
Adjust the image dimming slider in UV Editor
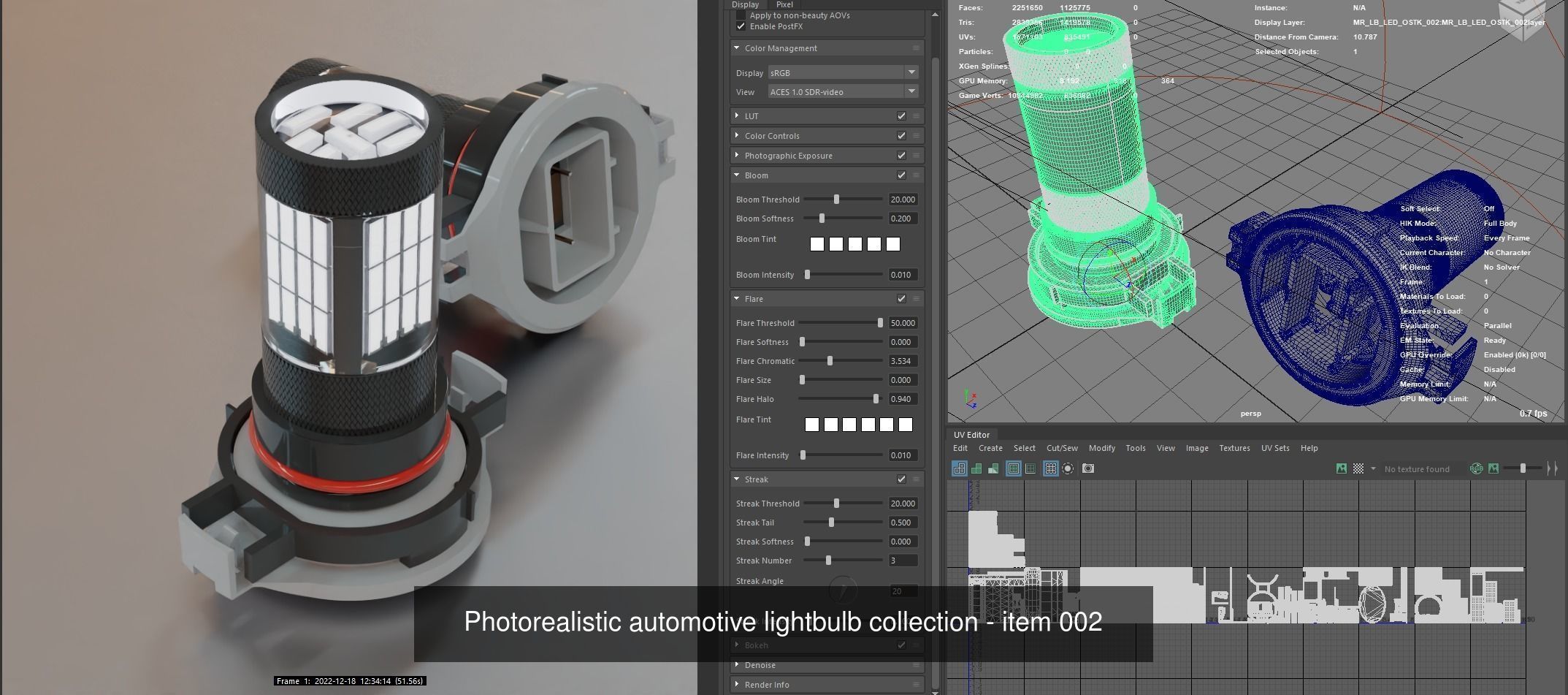tap(1523, 468)
